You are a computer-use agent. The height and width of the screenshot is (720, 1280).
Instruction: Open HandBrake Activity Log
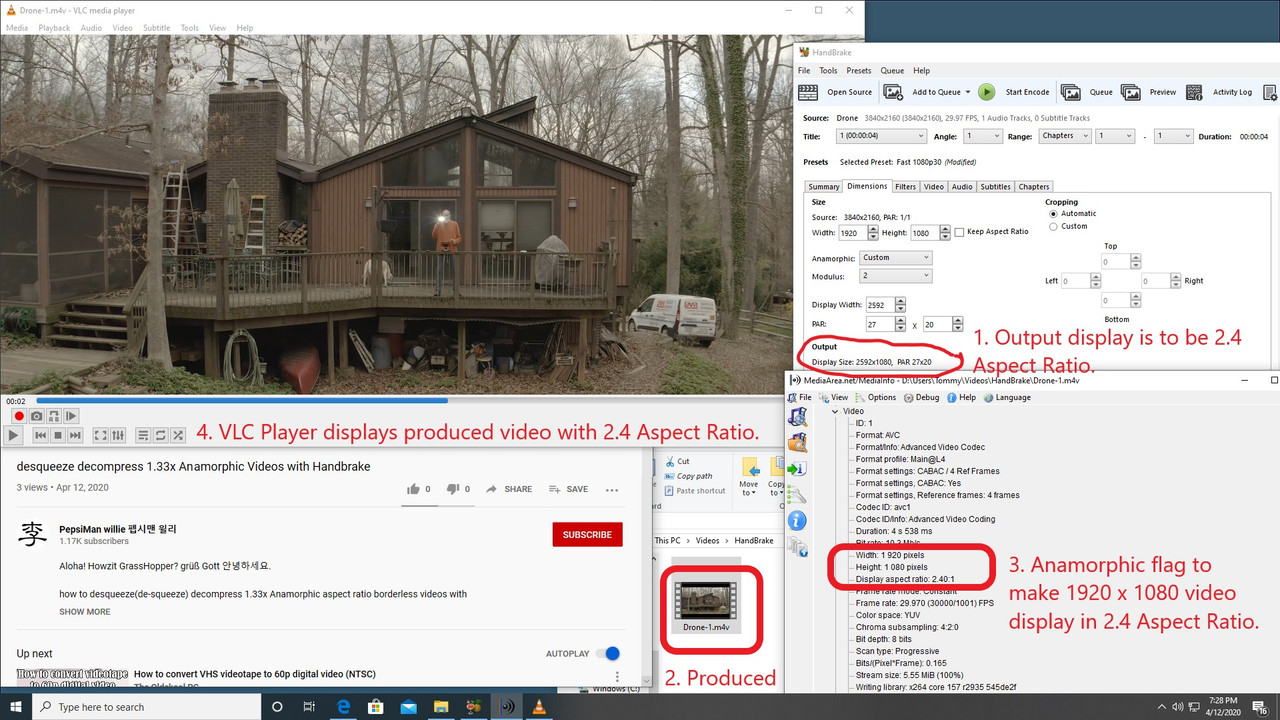pos(1219,92)
